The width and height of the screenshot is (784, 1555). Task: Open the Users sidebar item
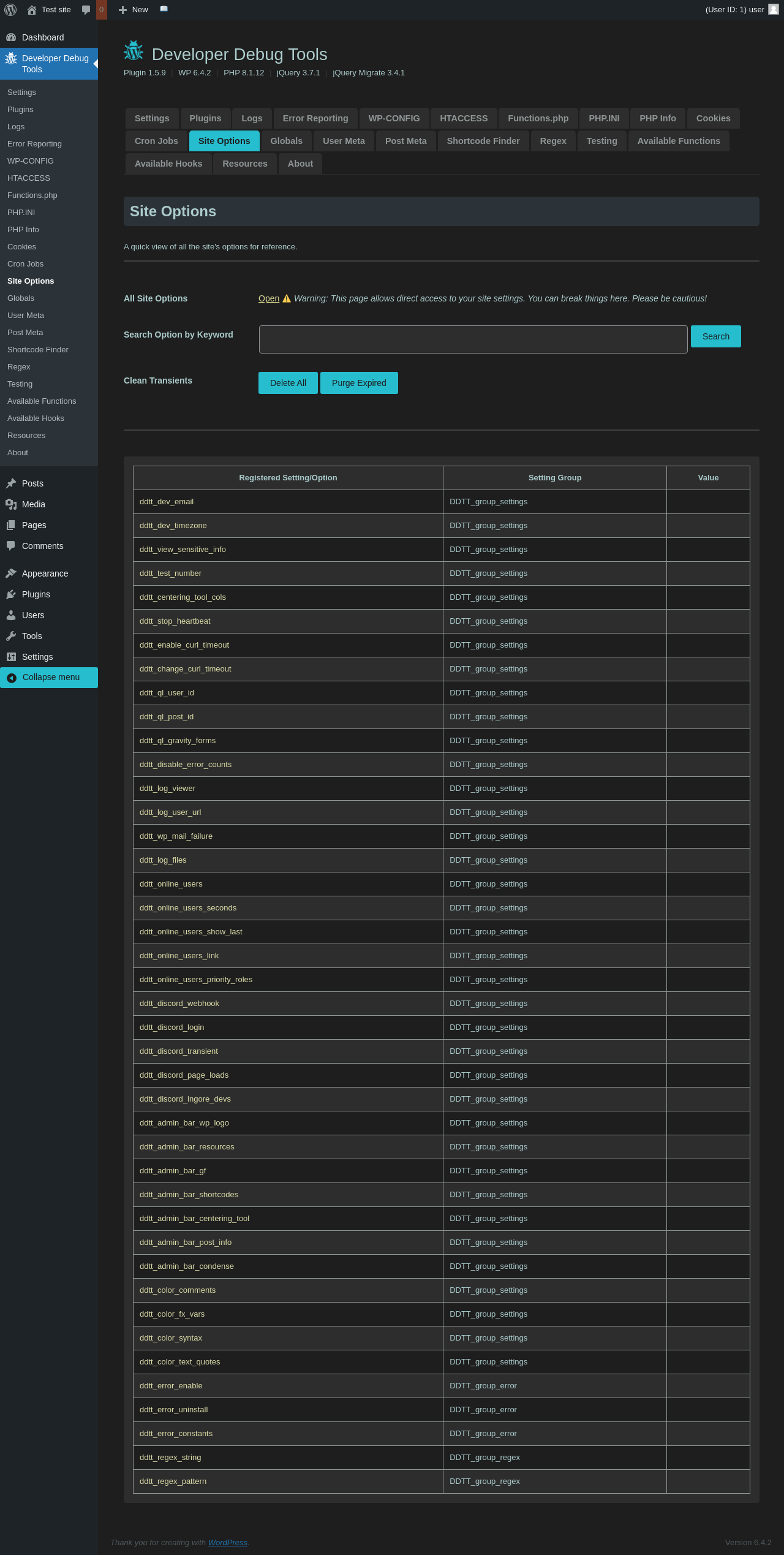(x=33, y=615)
